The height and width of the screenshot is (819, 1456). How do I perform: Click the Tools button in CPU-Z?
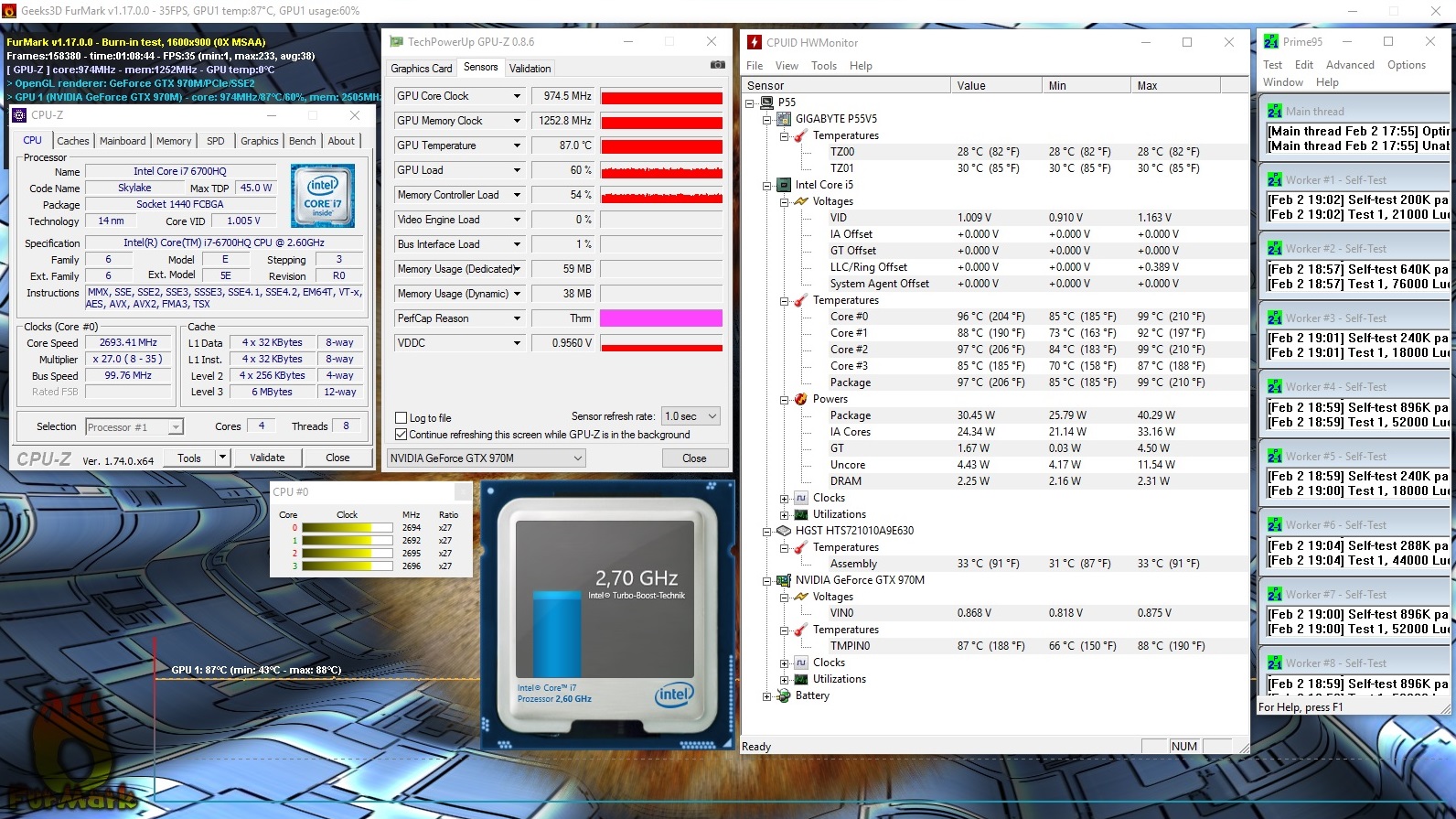point(189,458)
